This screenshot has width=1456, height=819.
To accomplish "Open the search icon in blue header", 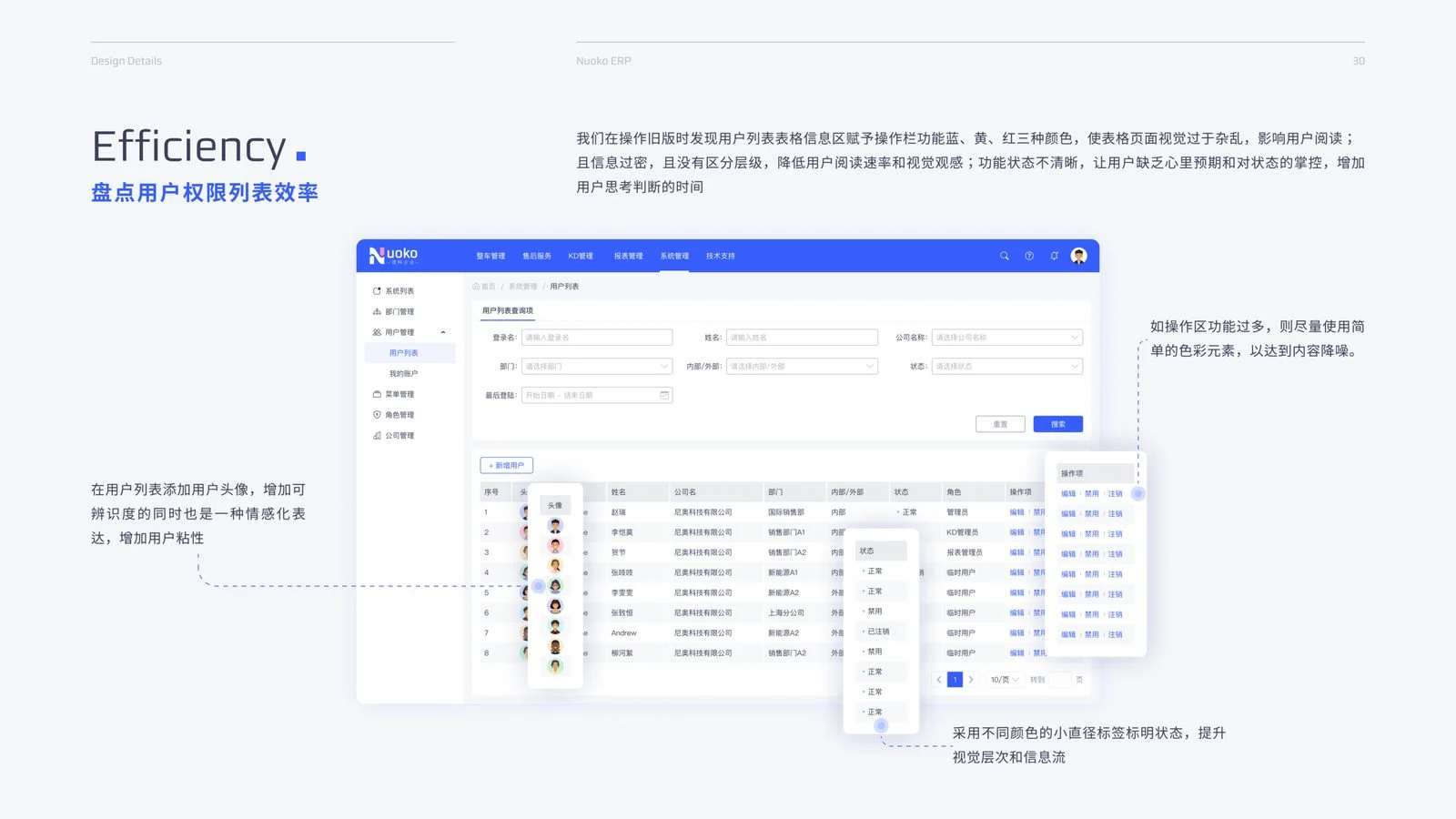I will pos(1005,256).
